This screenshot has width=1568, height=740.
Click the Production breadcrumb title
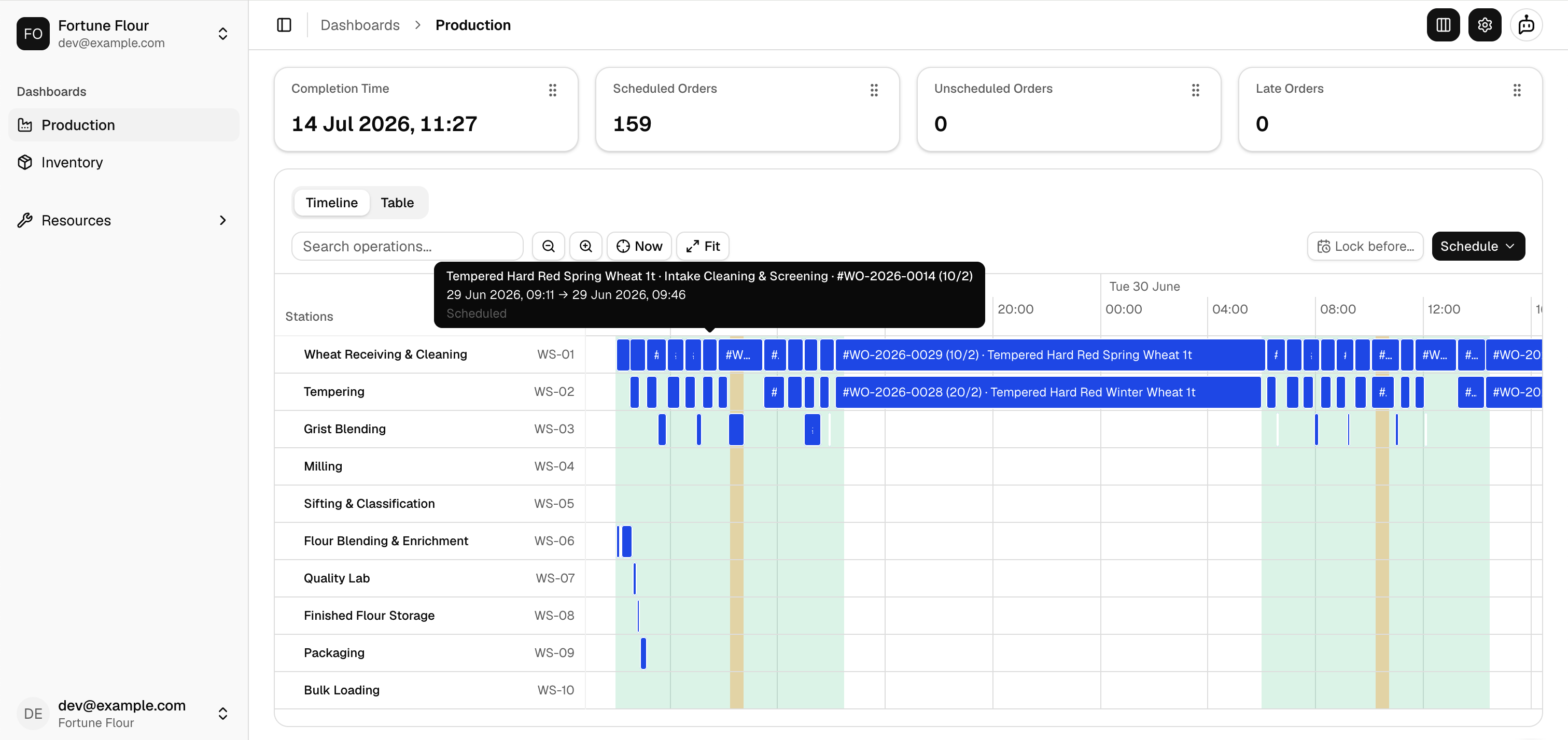[473, 25]
